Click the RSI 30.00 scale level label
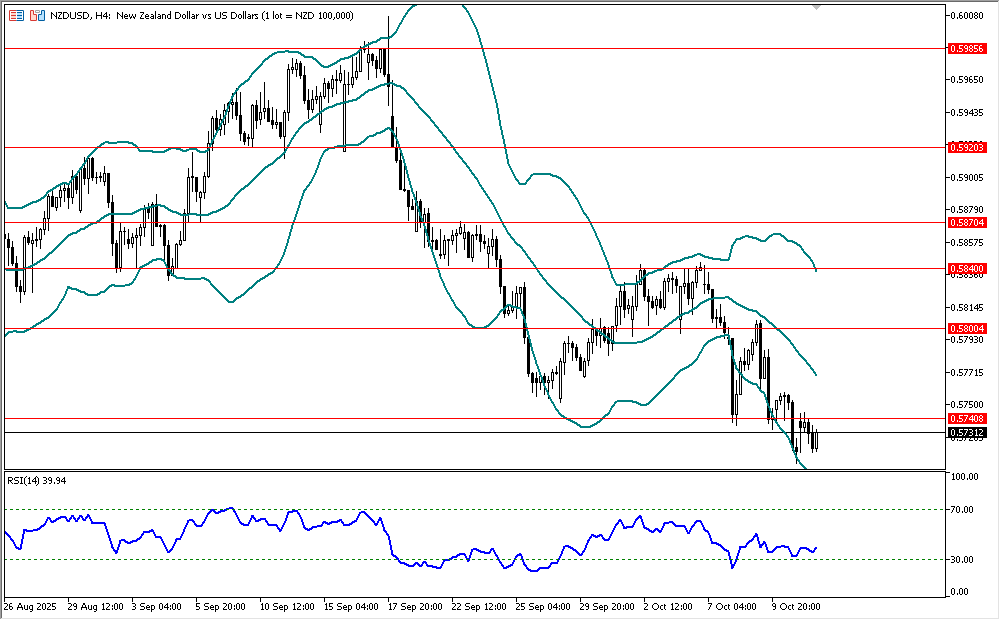Viewport: 1000px width, 620px height. pos(962,559)
